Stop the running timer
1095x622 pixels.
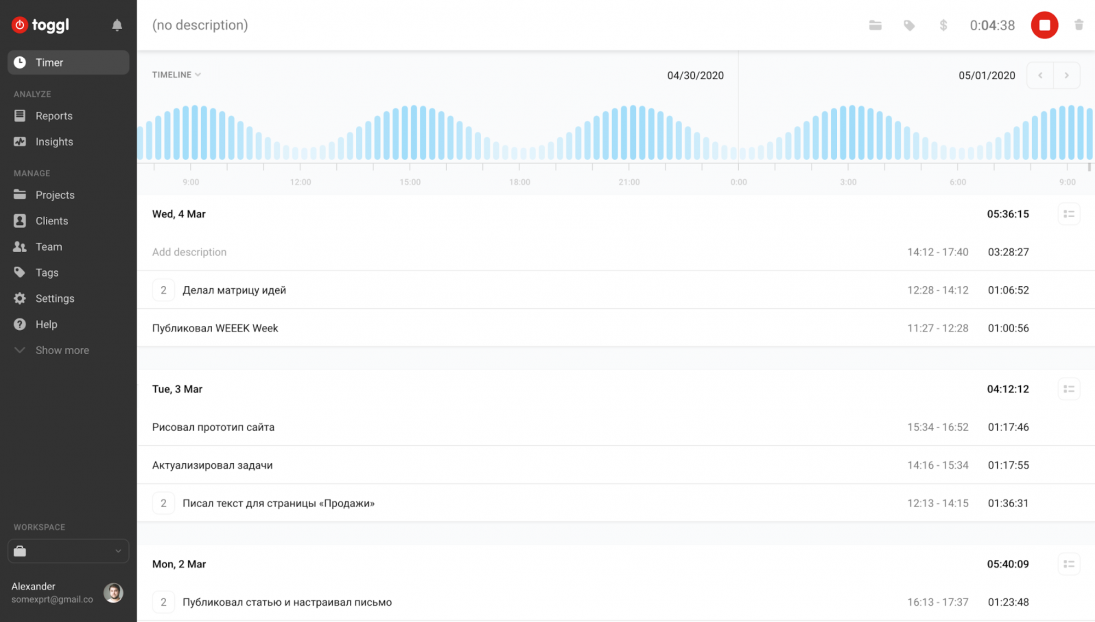1044,25
